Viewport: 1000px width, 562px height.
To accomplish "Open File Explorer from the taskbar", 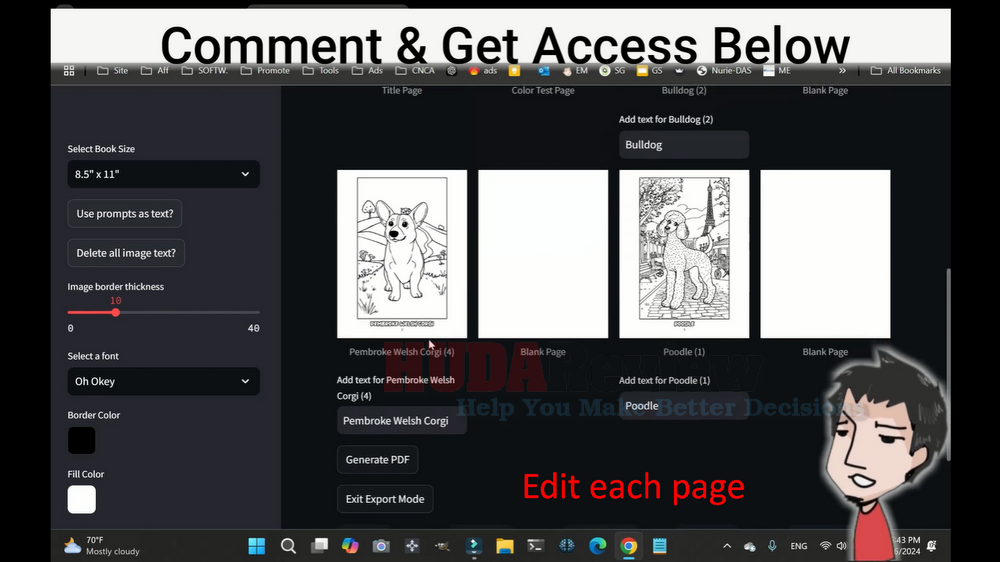I will coord(505,546).
